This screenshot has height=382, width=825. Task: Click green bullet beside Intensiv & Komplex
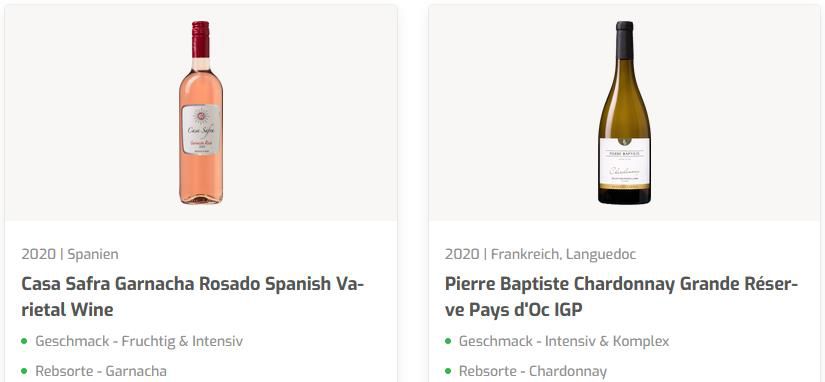448,341
